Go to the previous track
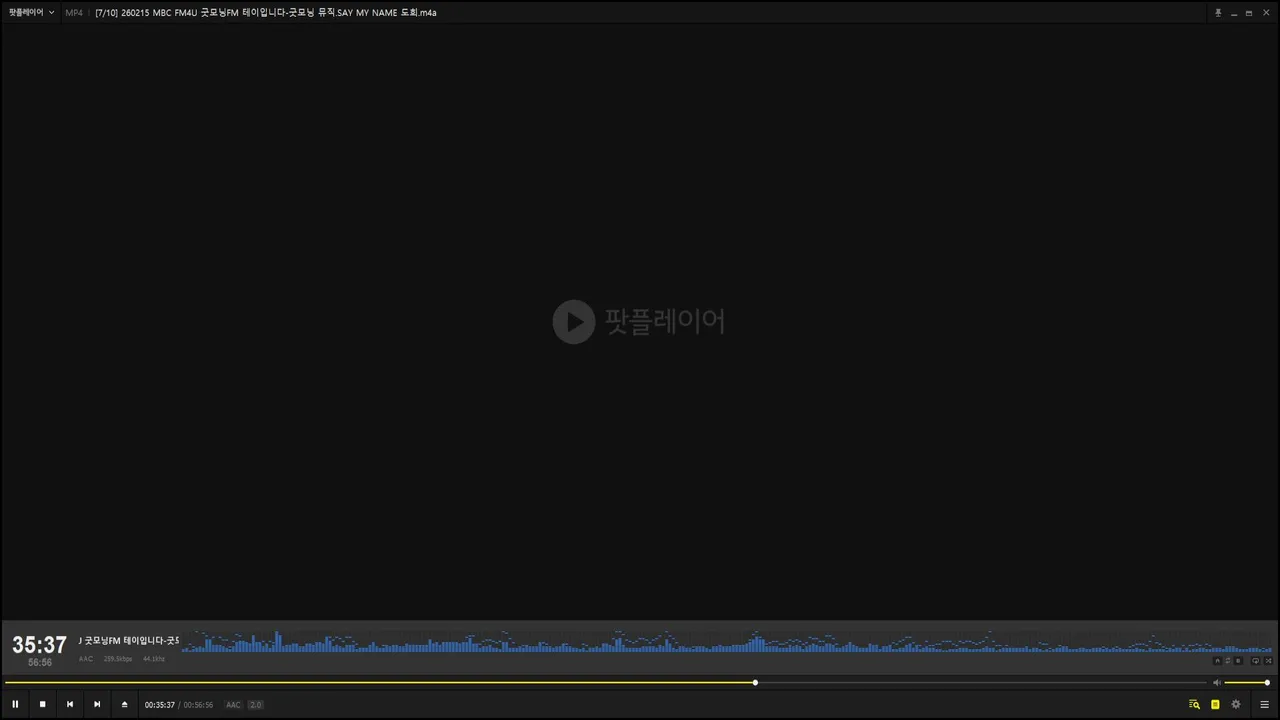1280x720 pixels. (x=70, y=704)
